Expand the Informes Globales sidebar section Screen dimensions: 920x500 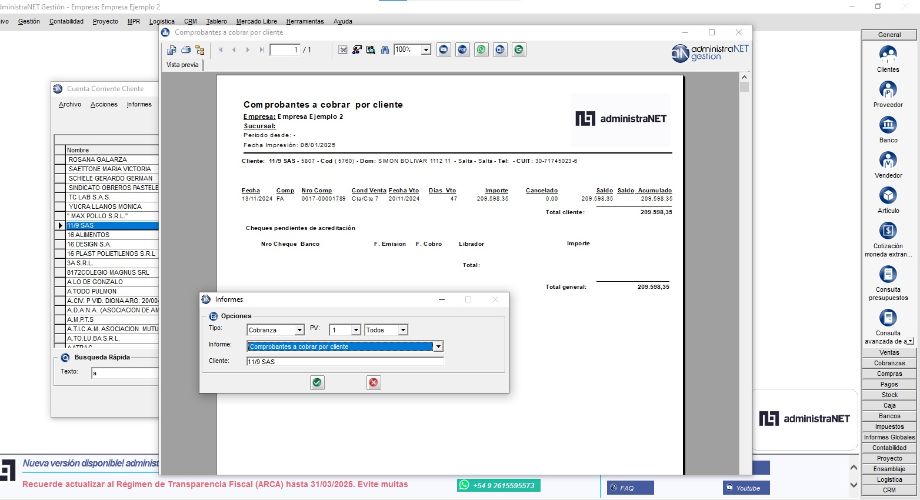click(x=889, y=437)
